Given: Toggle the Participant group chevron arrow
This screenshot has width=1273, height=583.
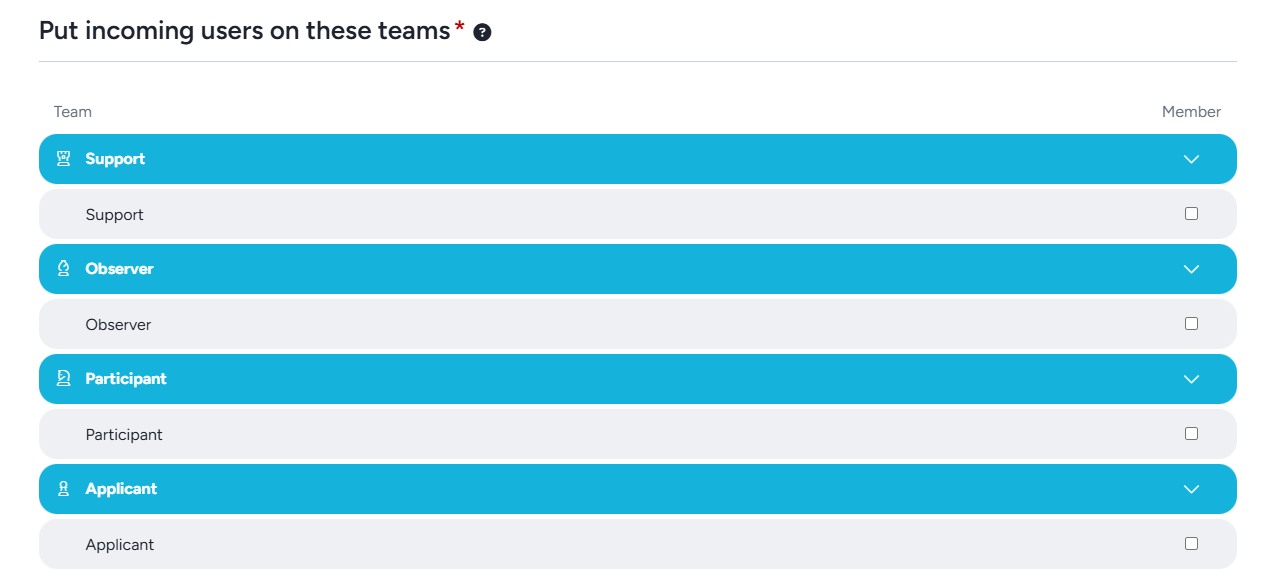Looking at the screenshot, I should click(x=1191, y=379).
